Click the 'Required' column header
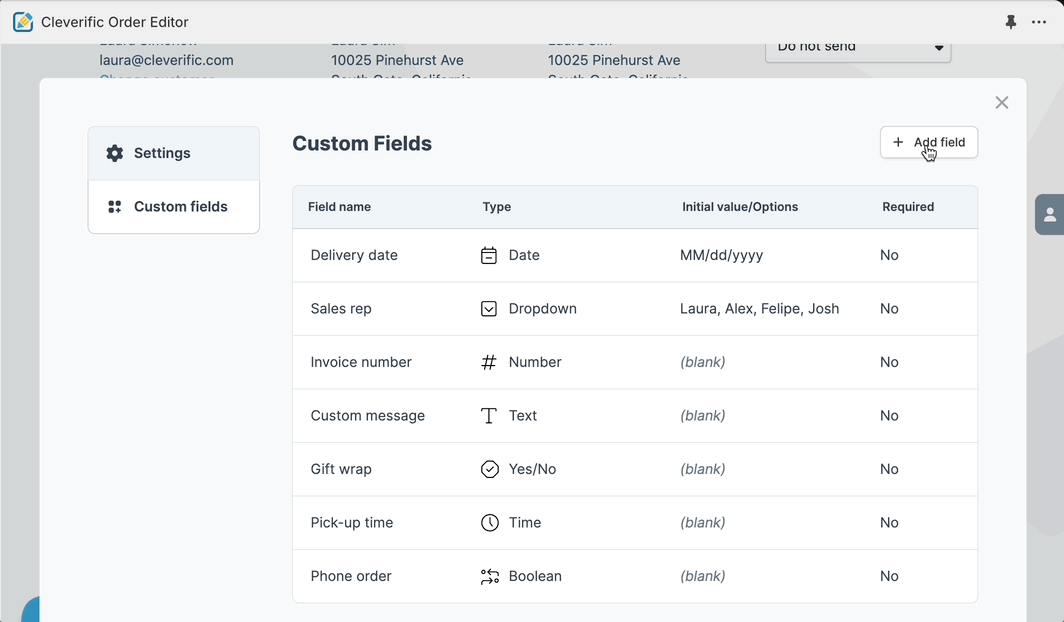Image resolution: width=1064 pixels, height=622 pixels. pyautogui.click(x=908, y=207)
